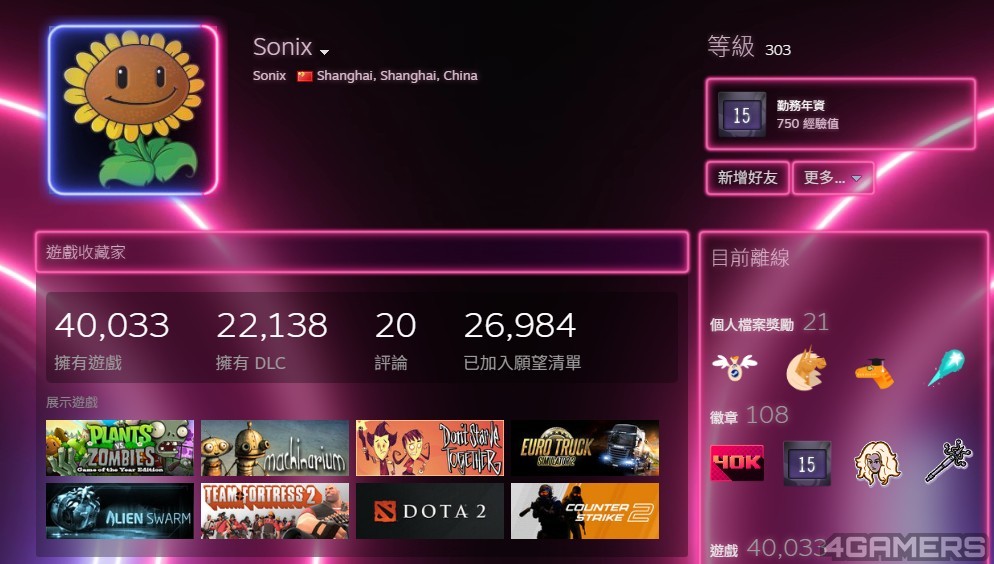Click the sunflower profile avatar
Image resolution: width=994 pixels, height=564 pixels.
click(x=133, y=110)
